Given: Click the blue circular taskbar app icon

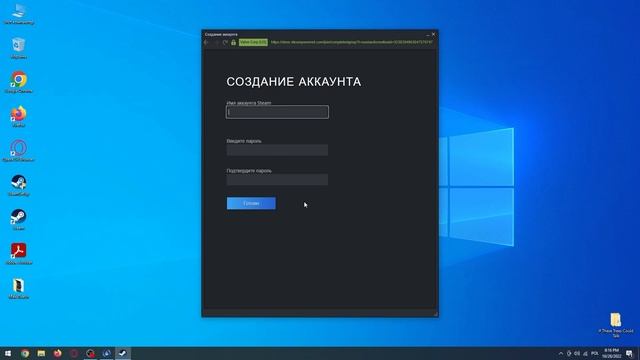Looking at the screenshot, I should pos(107,353).
